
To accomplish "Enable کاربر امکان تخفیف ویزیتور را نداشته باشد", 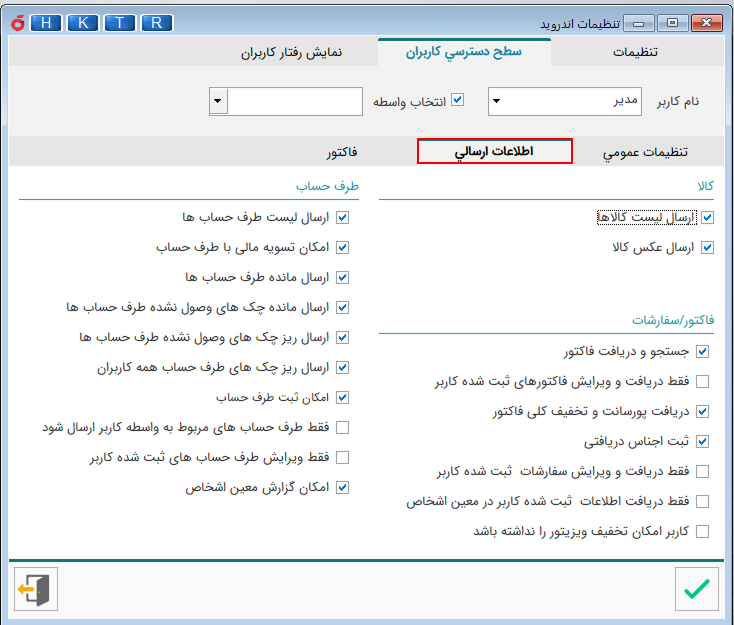I will coord(702,532).
